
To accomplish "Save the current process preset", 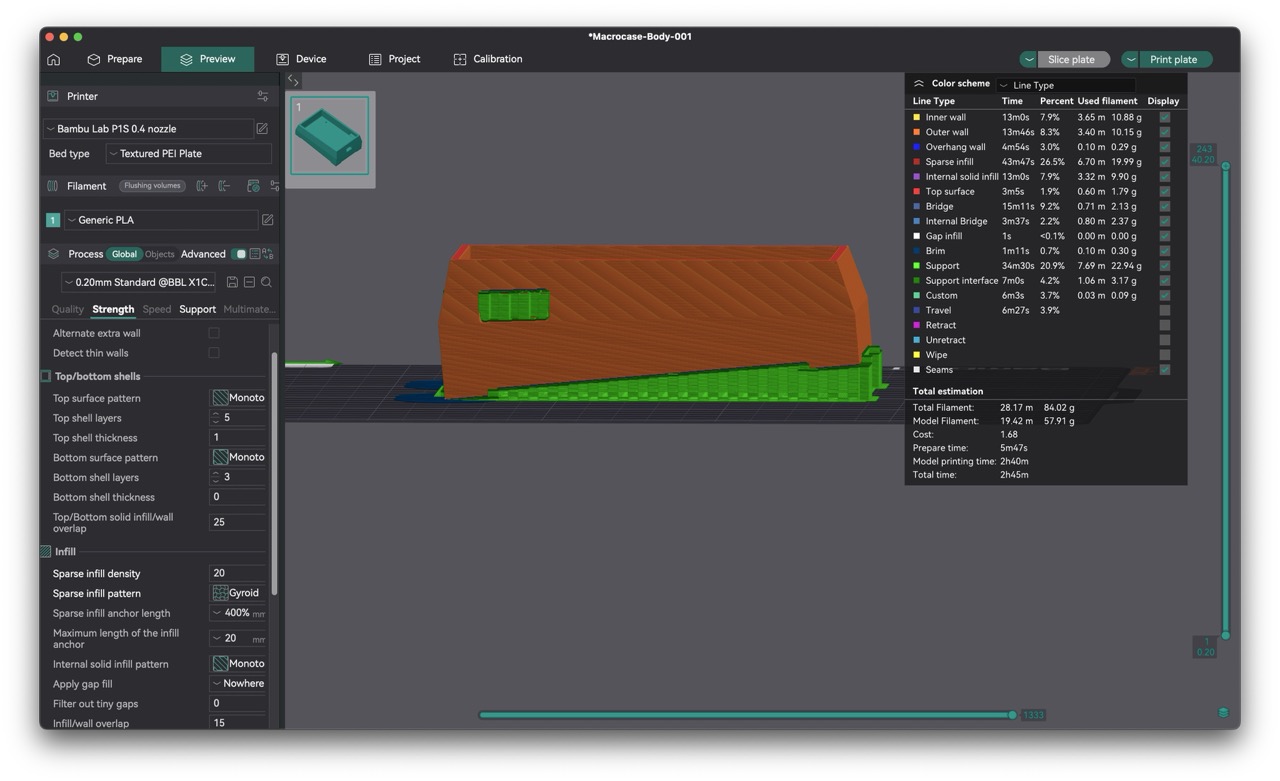I will coord(232,283).
